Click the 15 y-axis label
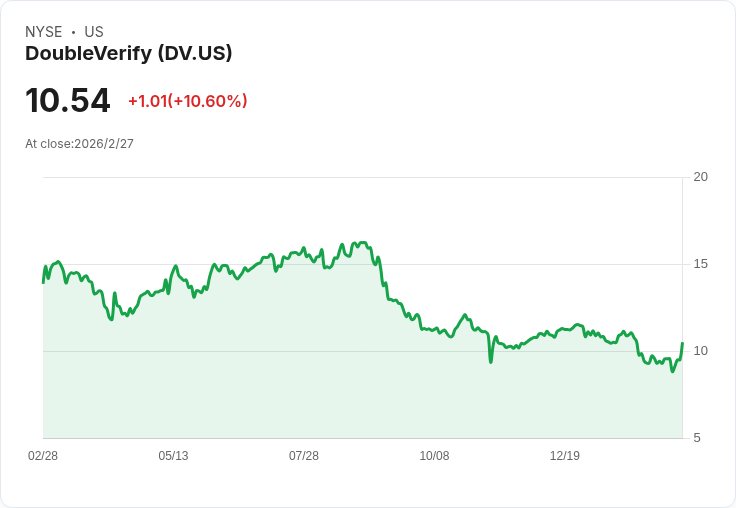 click(701, 264)
